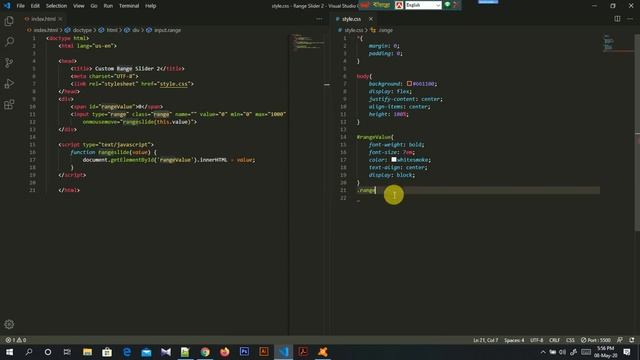Click the Ln 21, Col 7 cursor position
Image resolution: width=640 pixels, height=360 pixels.
tap(485, 340)
